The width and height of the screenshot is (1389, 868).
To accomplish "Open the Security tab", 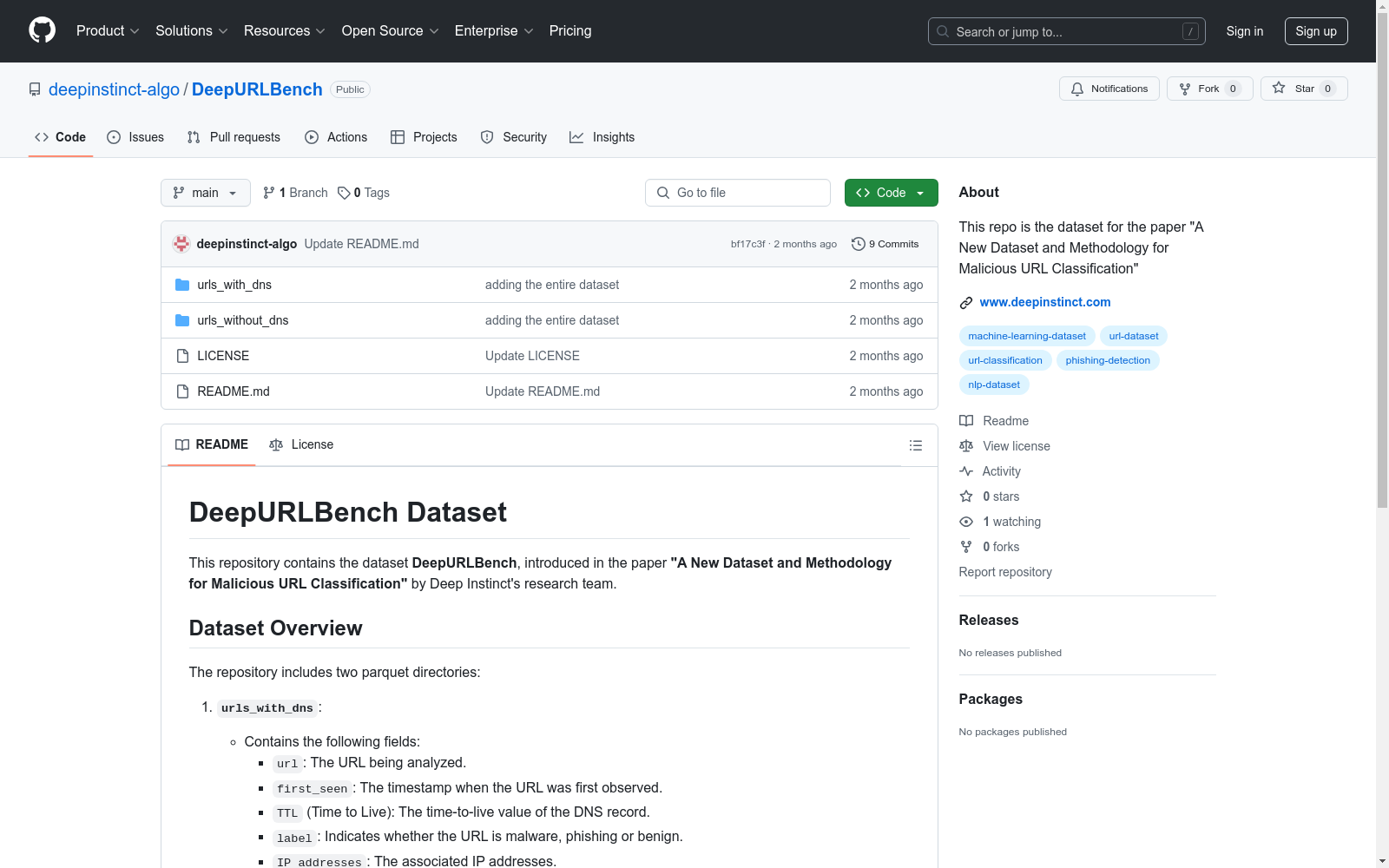I will coord(514,137).
